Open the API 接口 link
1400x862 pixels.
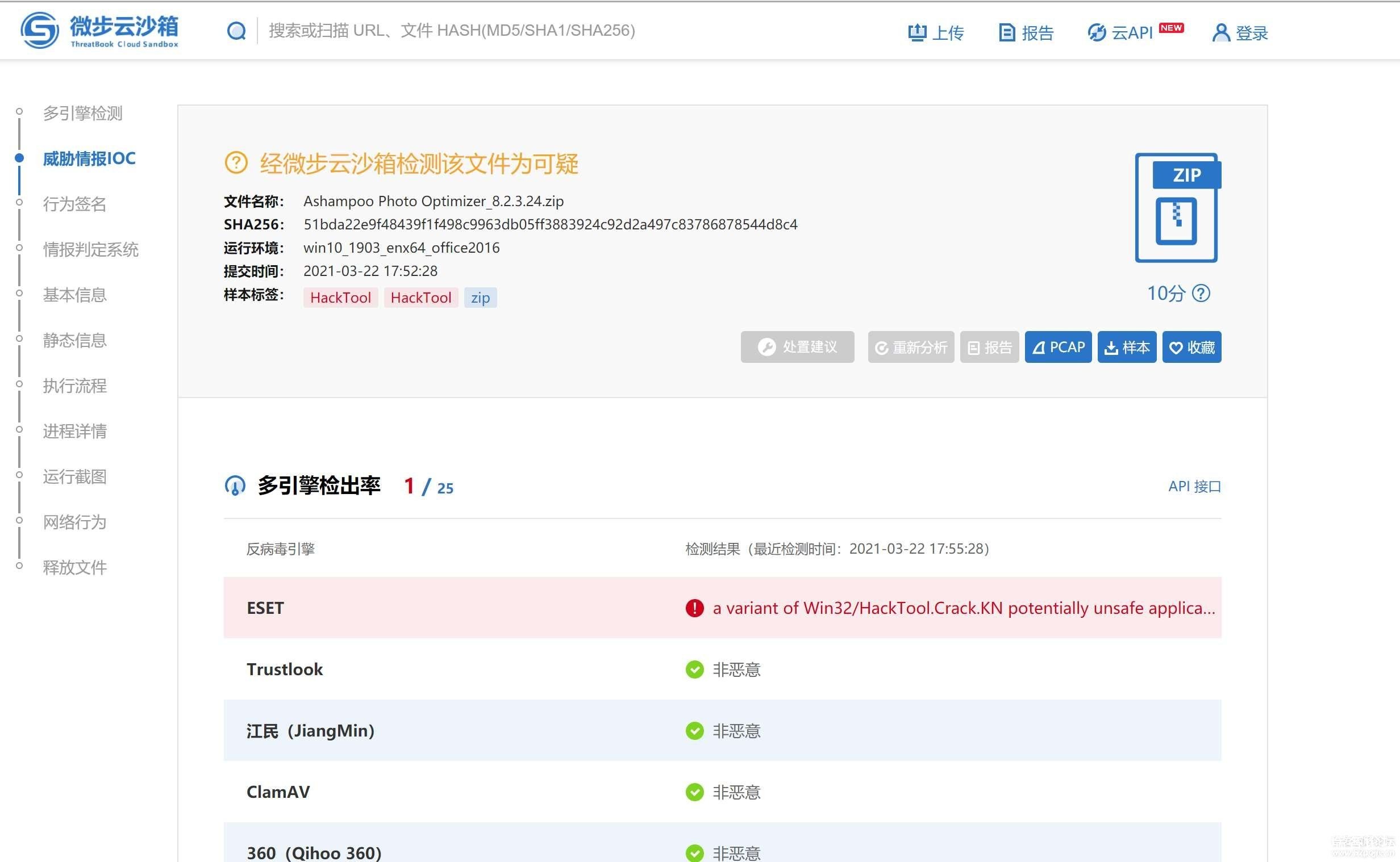[x=1195, y=486]
